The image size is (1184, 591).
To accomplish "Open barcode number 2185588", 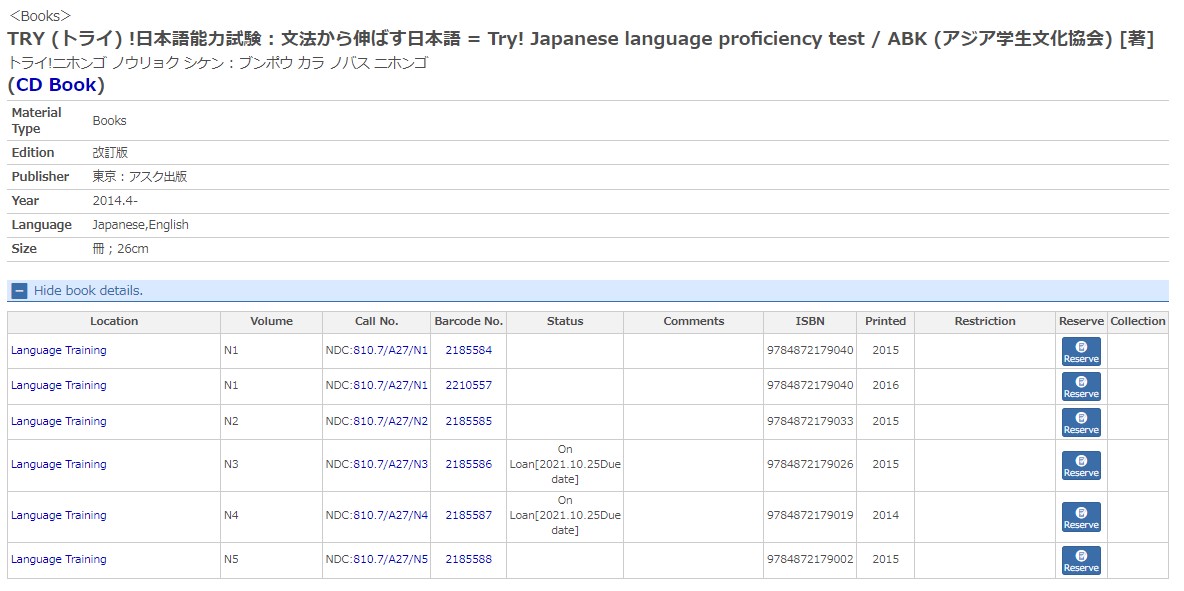I will (x=468, y=559).
